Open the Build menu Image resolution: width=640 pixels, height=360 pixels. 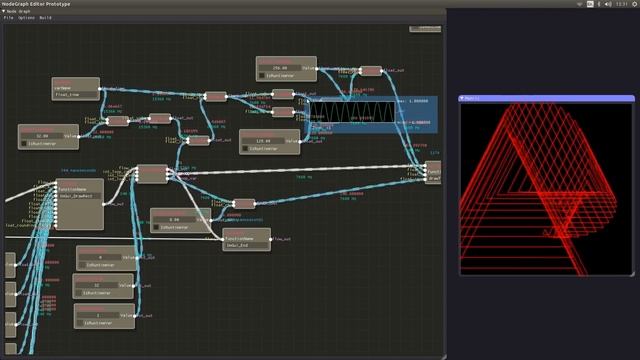coord(45,18)
